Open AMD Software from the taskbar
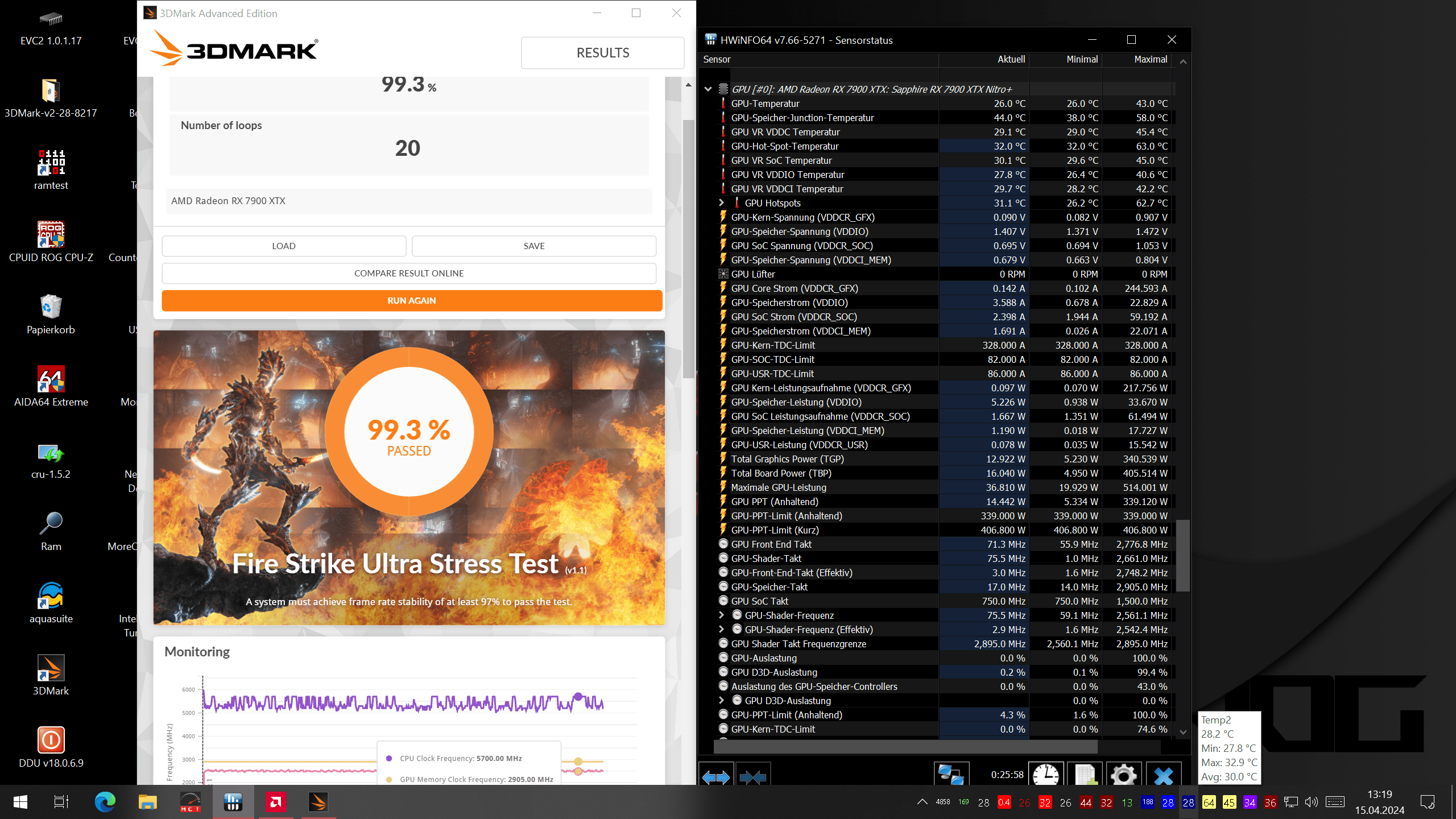Viewport: 1456px width, 819px height. (276, 803)
